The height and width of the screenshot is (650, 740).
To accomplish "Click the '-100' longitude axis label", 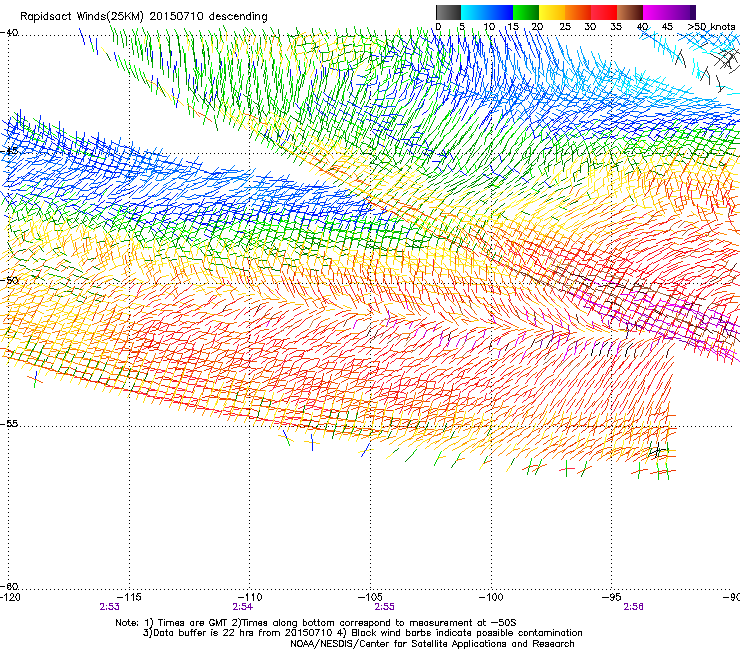I will [x=491, y=597].
